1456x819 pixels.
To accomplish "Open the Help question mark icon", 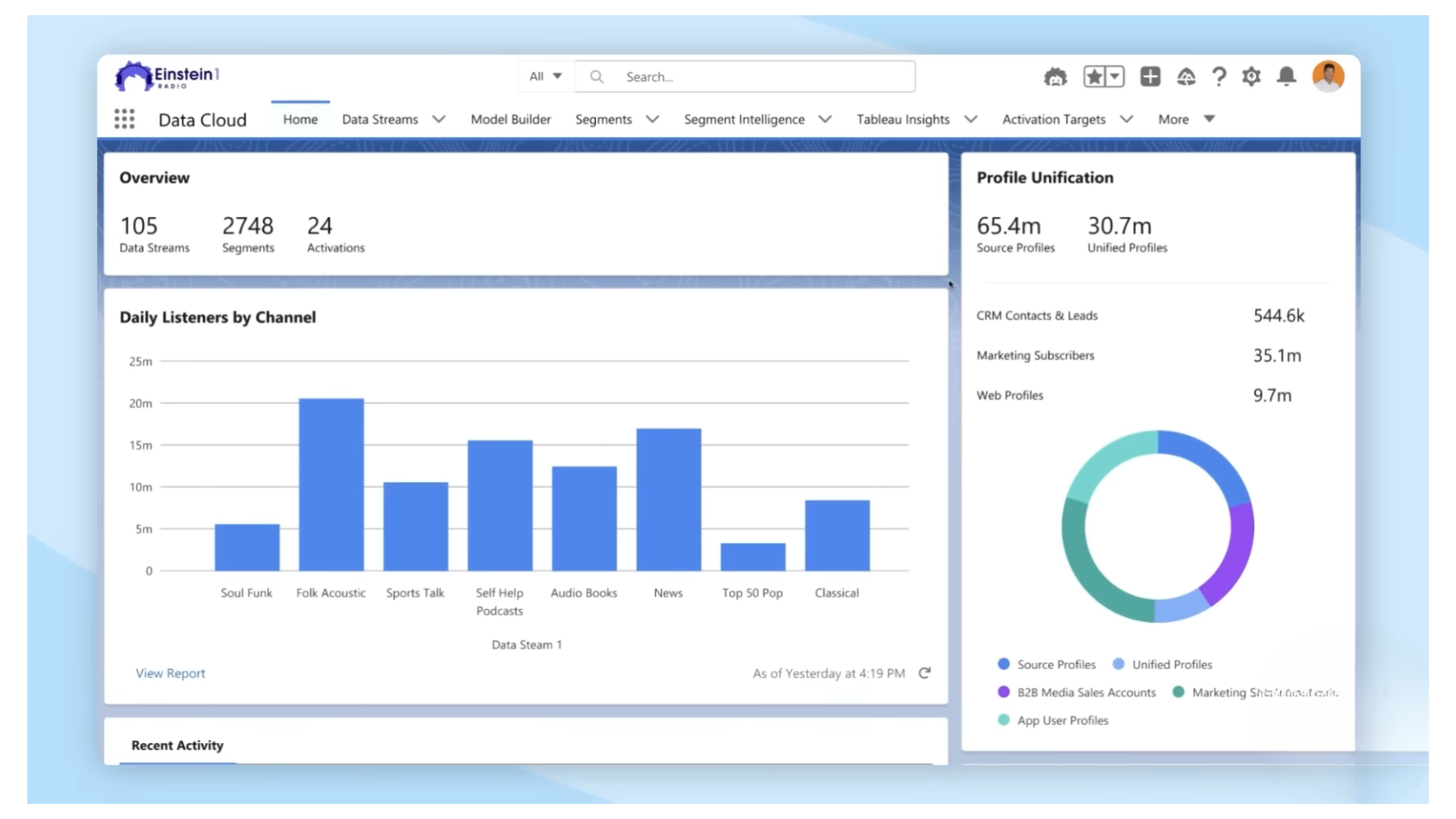I will pyautogui.click(x=1219, y=77).
